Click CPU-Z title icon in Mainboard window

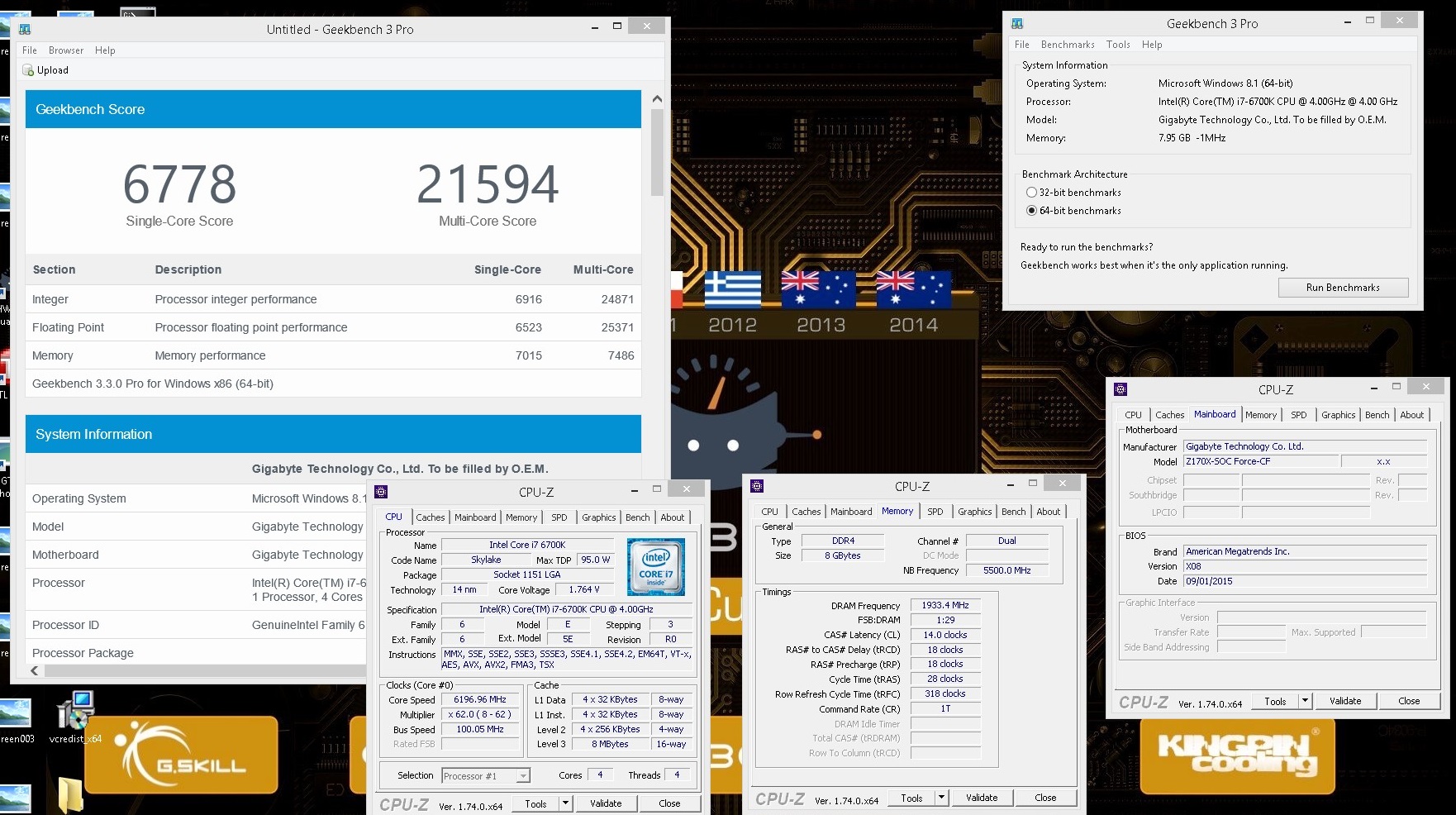tap(1121, 388)
